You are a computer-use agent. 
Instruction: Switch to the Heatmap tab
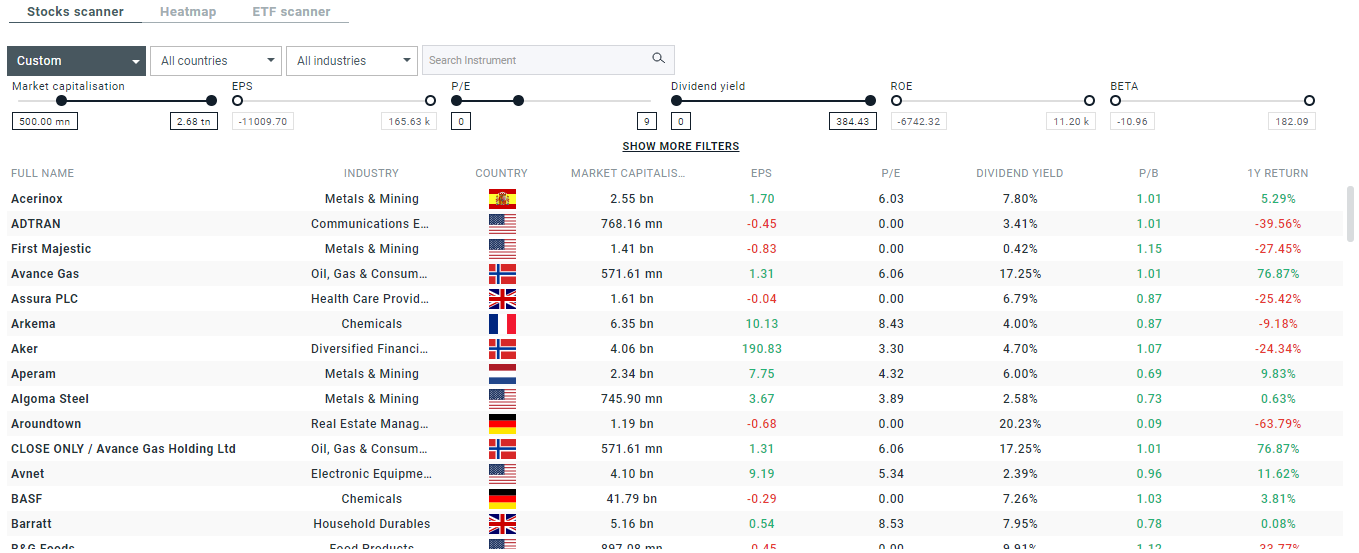coord(188,12)
